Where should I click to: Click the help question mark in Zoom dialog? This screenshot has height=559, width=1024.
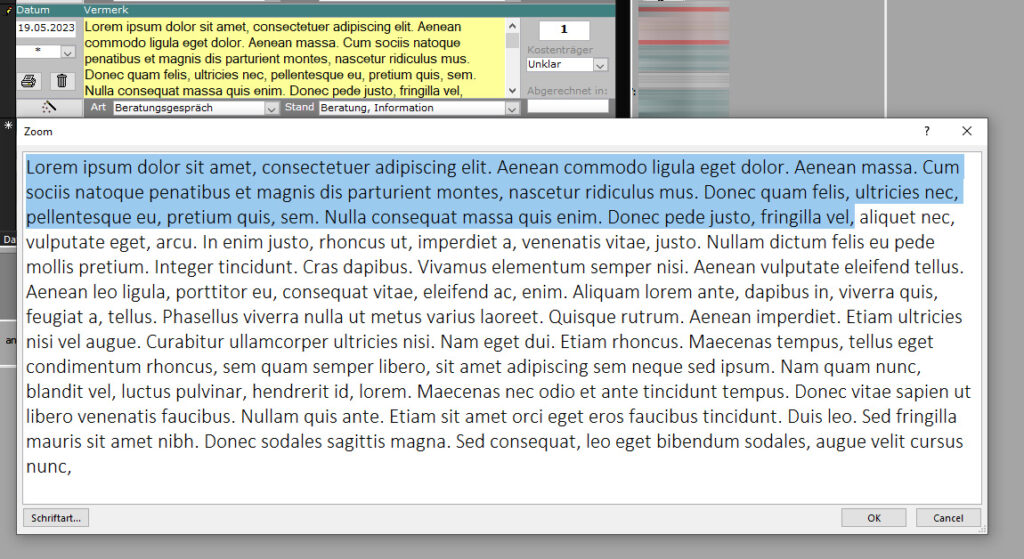coord(926,131)
